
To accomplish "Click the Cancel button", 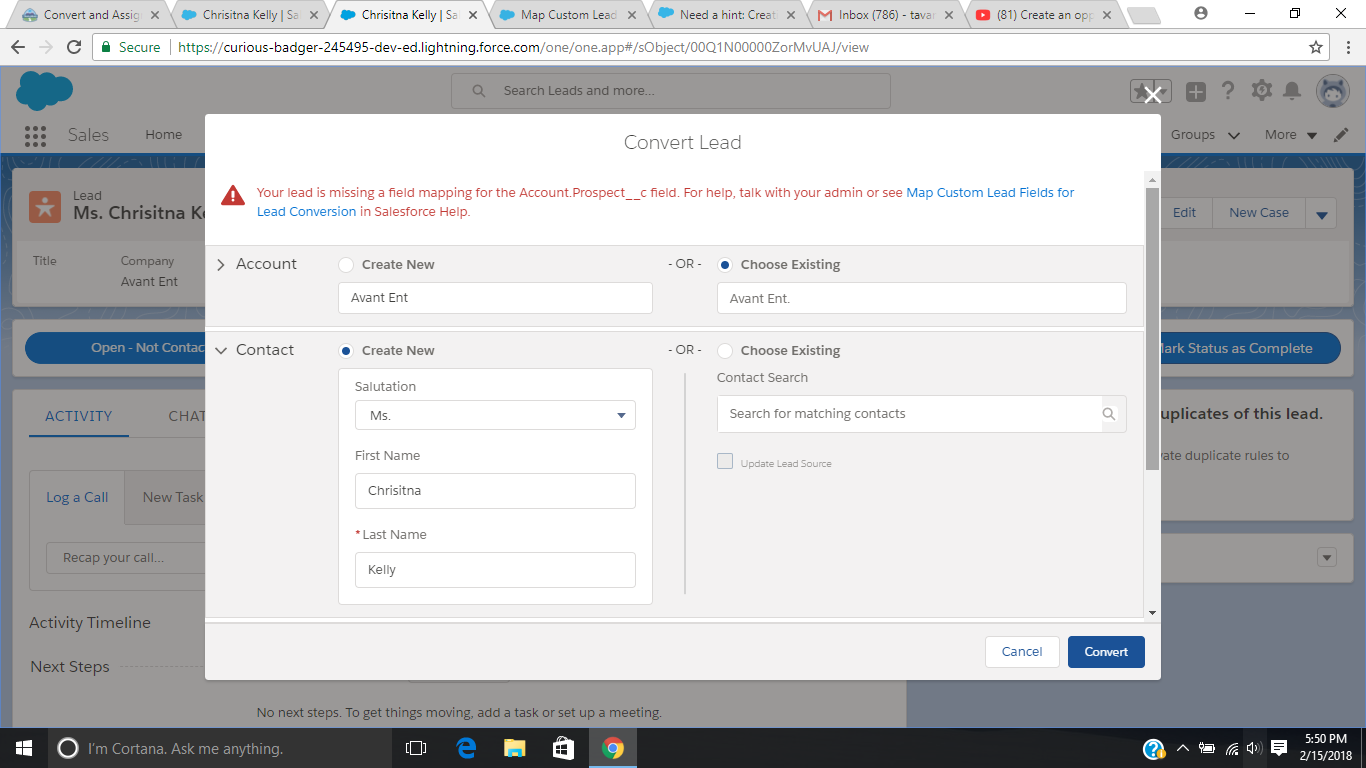I will coord(1022,652).
